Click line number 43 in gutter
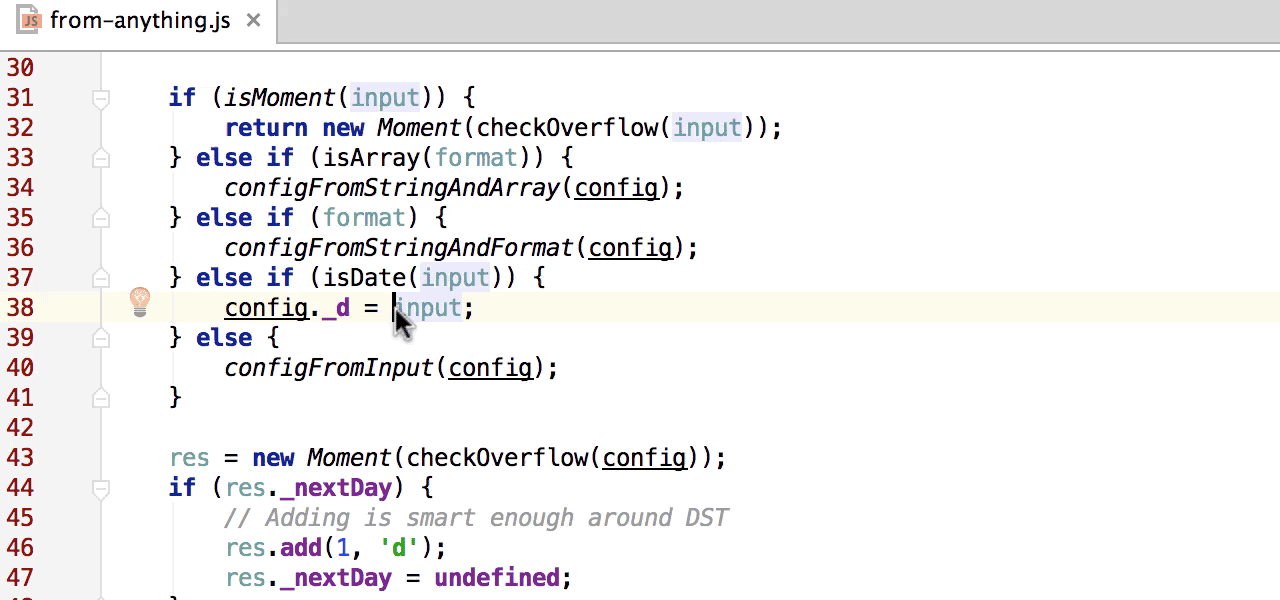Screen dimensions: 1280x600 [20, 458]
